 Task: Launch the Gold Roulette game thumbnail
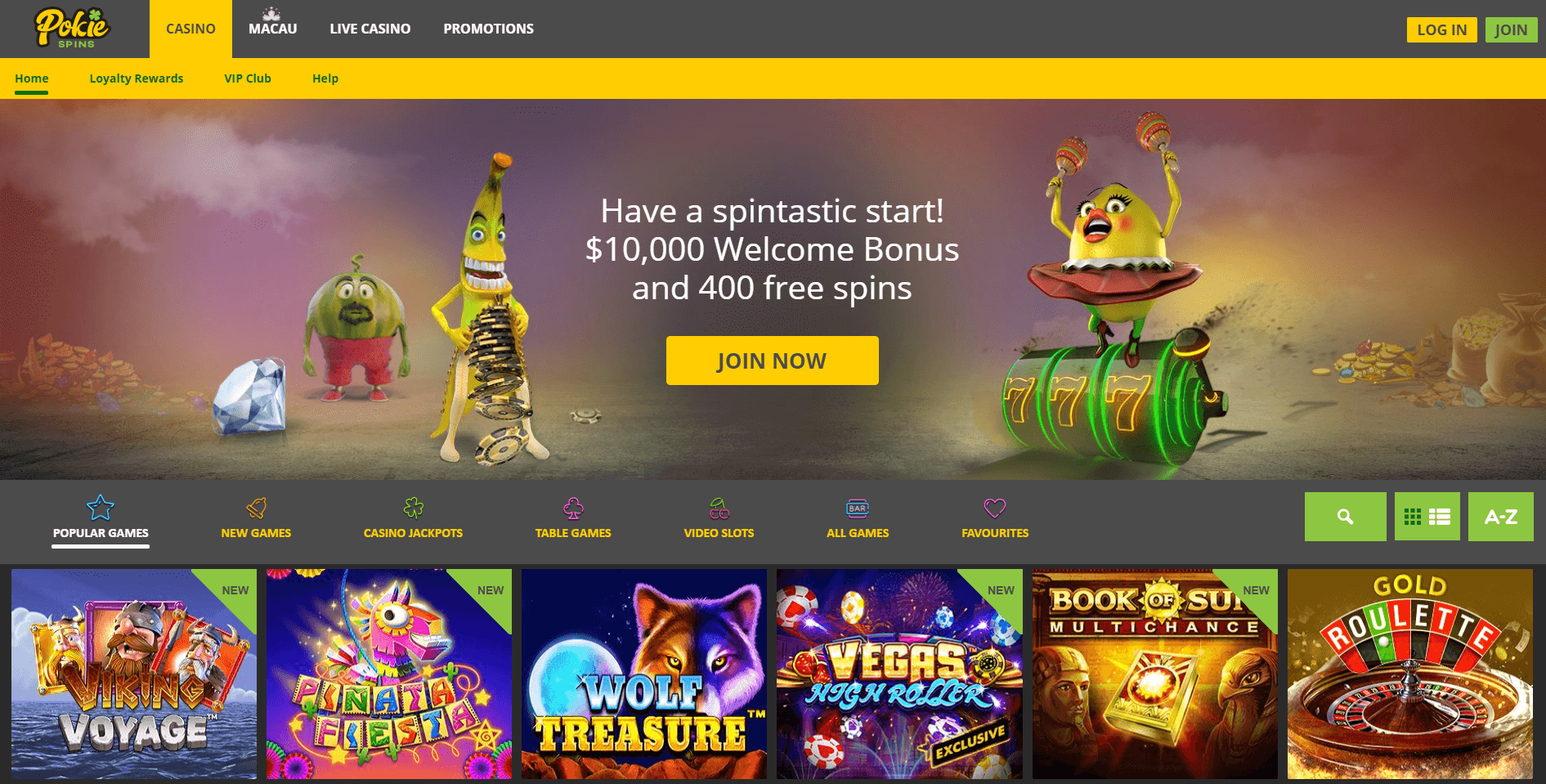tap(1409, 674)
